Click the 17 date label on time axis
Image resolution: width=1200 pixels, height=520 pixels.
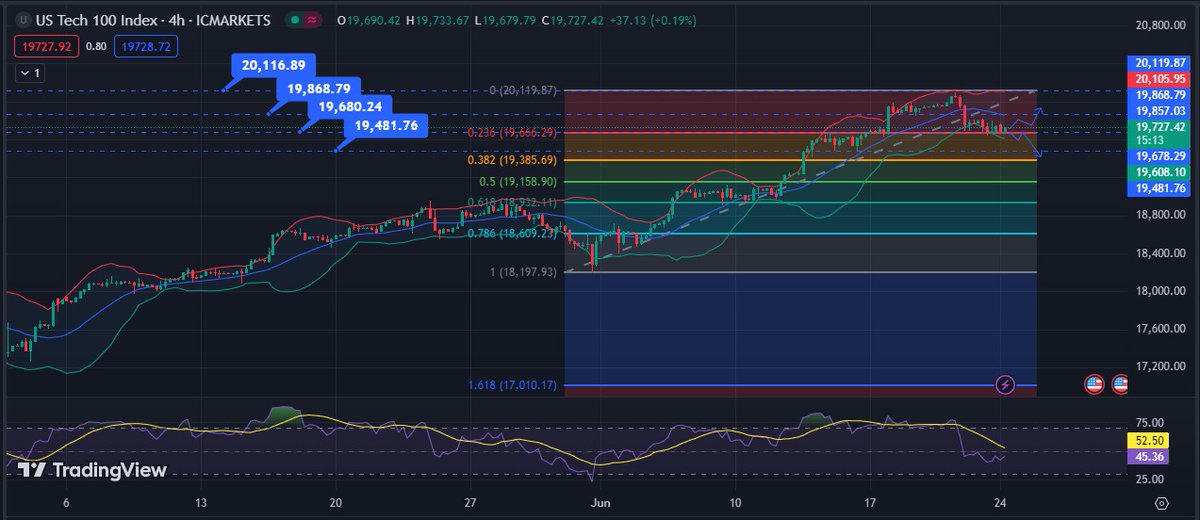[870, 503]
